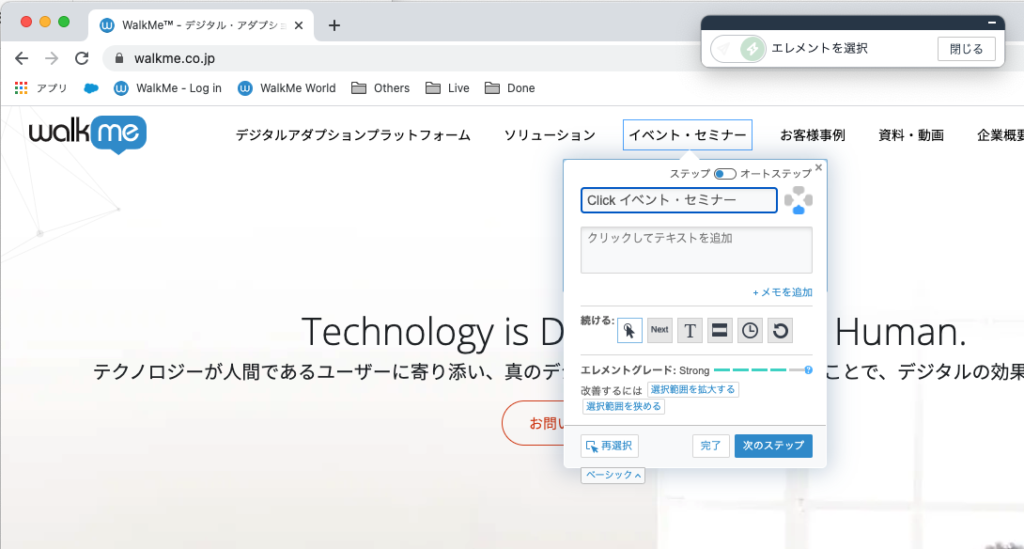Select the T text trigger icon
1024x549 pixels.
(690, 330)
